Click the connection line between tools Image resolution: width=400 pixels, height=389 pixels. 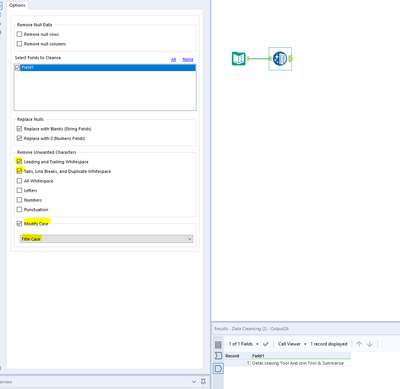click(260, 59)
